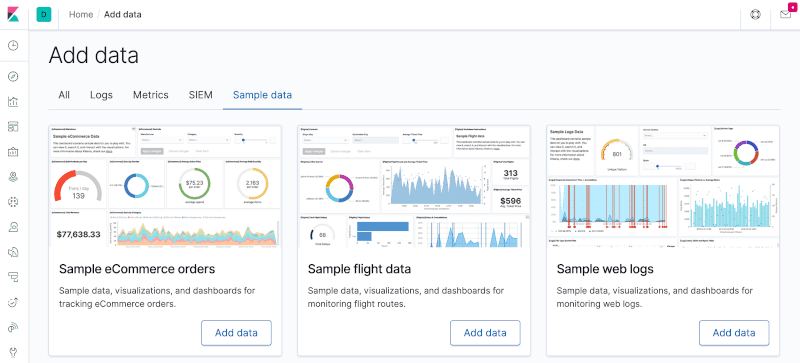Open Infrastructure metrics from the sidebar
This screenshot has width=800, height=363.
tap(13, 227)
